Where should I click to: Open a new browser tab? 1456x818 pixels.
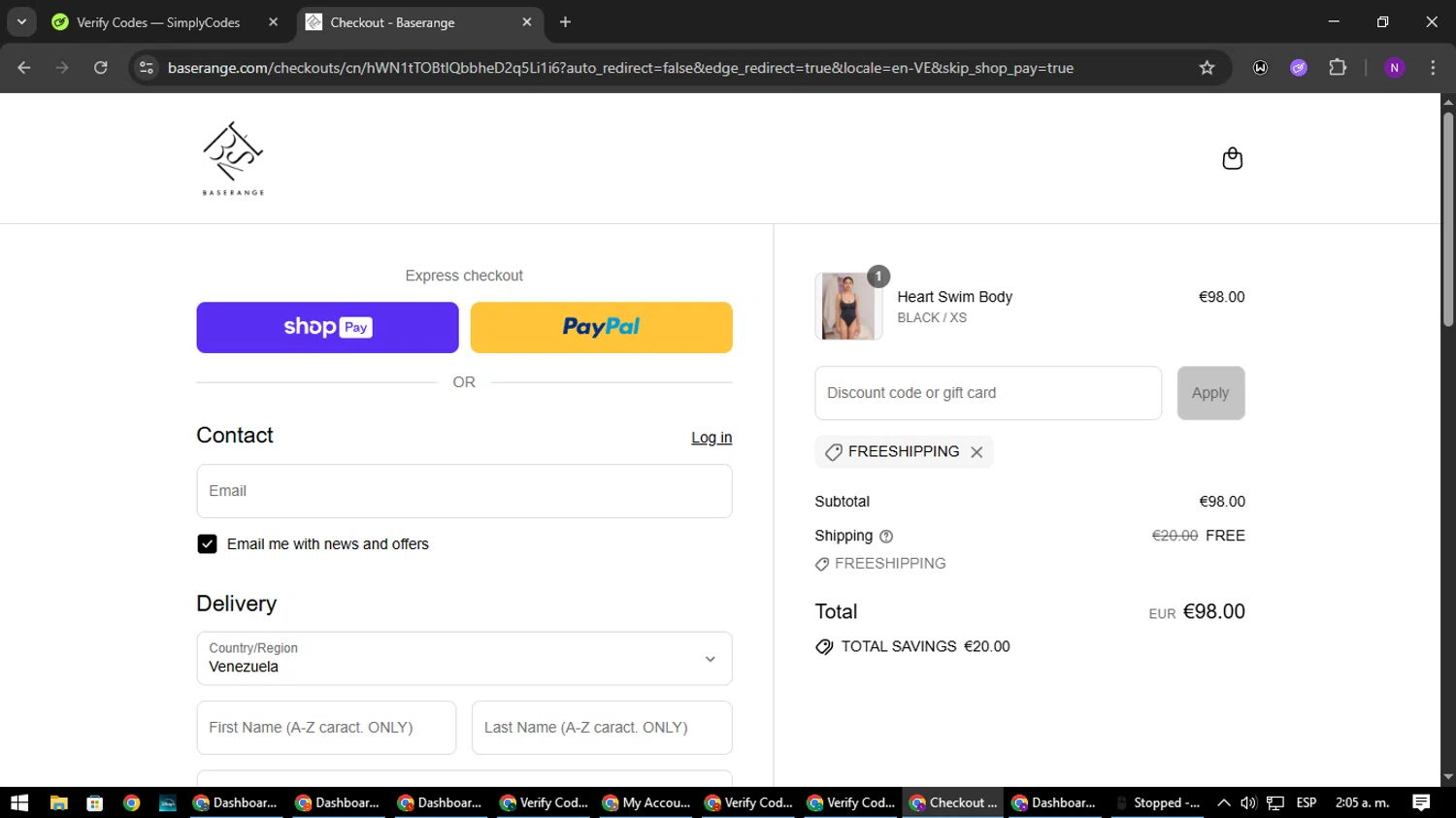pyautogui.click(x=565, y=22)
